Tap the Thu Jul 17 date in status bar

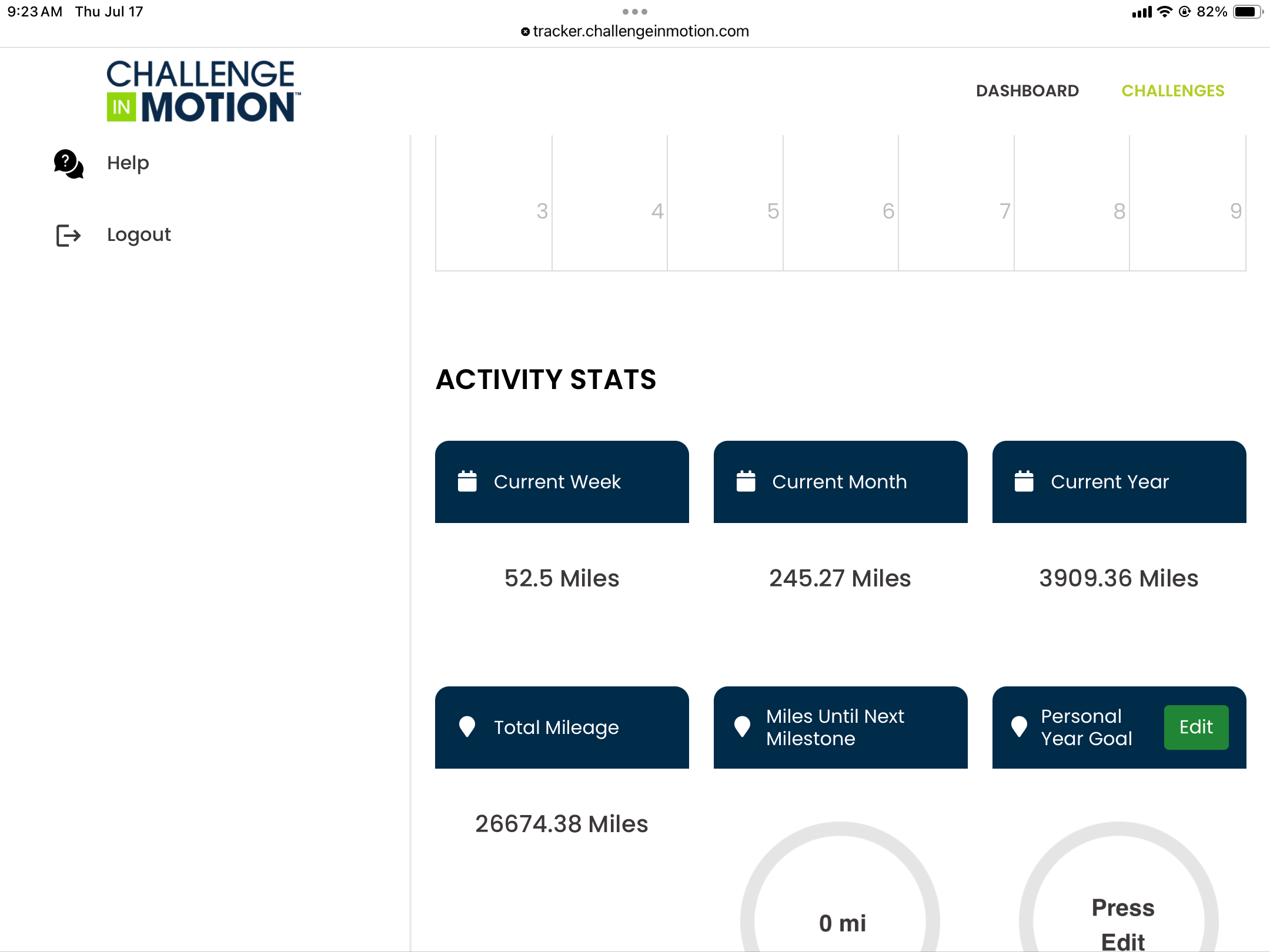click(109, 12)
